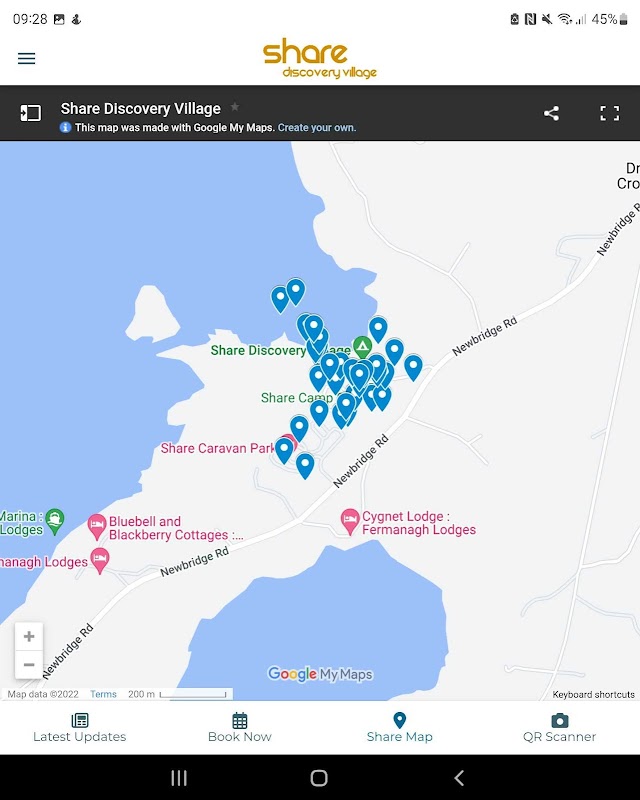Star the Share Discovery Village map
Viewport: 640px width, 800px height.
[235, 107]
